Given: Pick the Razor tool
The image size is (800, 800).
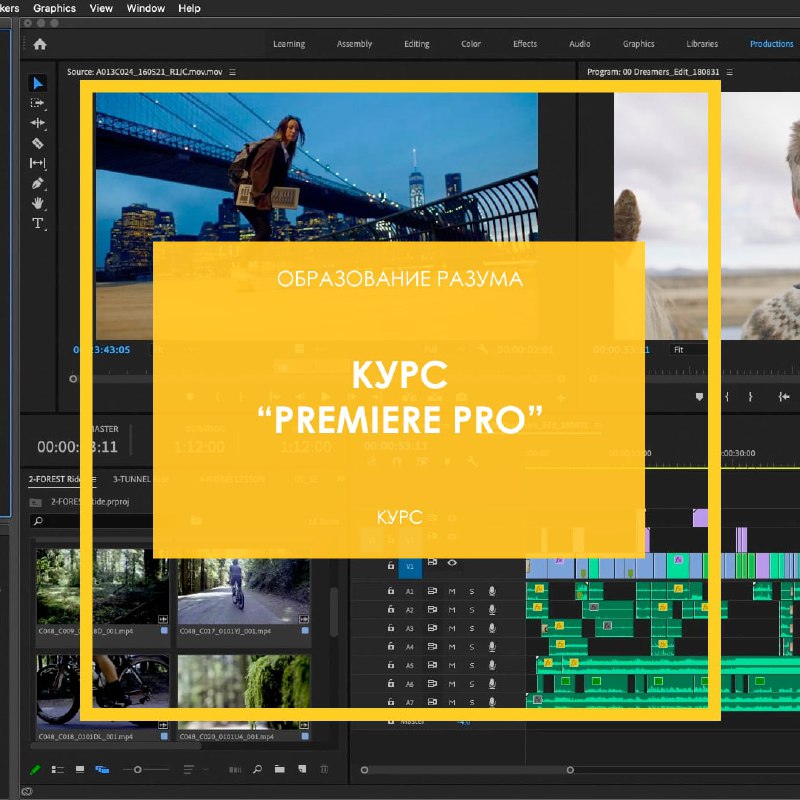Looking at the screenshot, I should pos(38,143).
